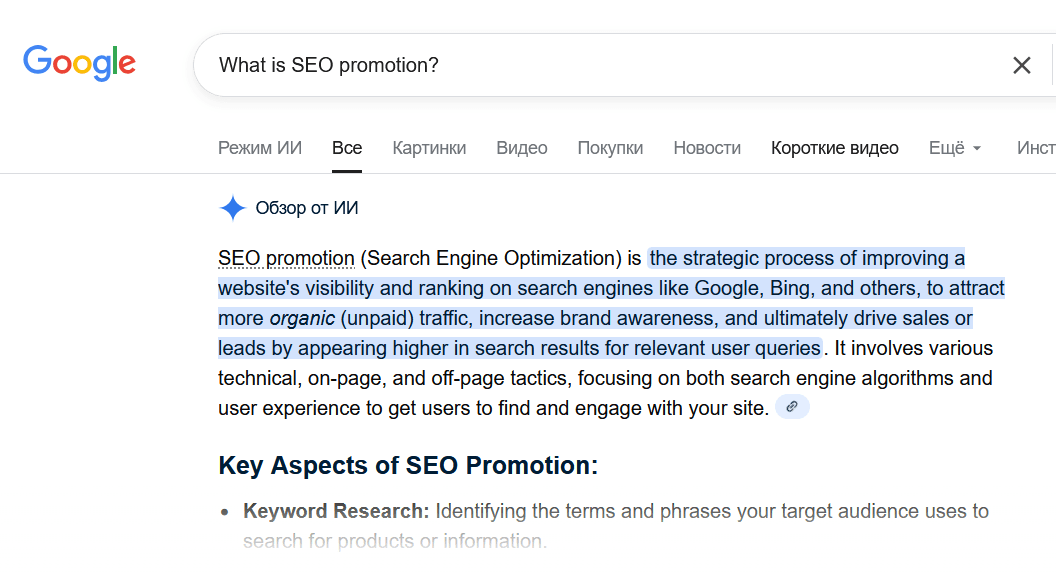Switch to the Режим ИИ tab
The width and height of the screenshot is (1056, 576).
[x=260, y=148]
